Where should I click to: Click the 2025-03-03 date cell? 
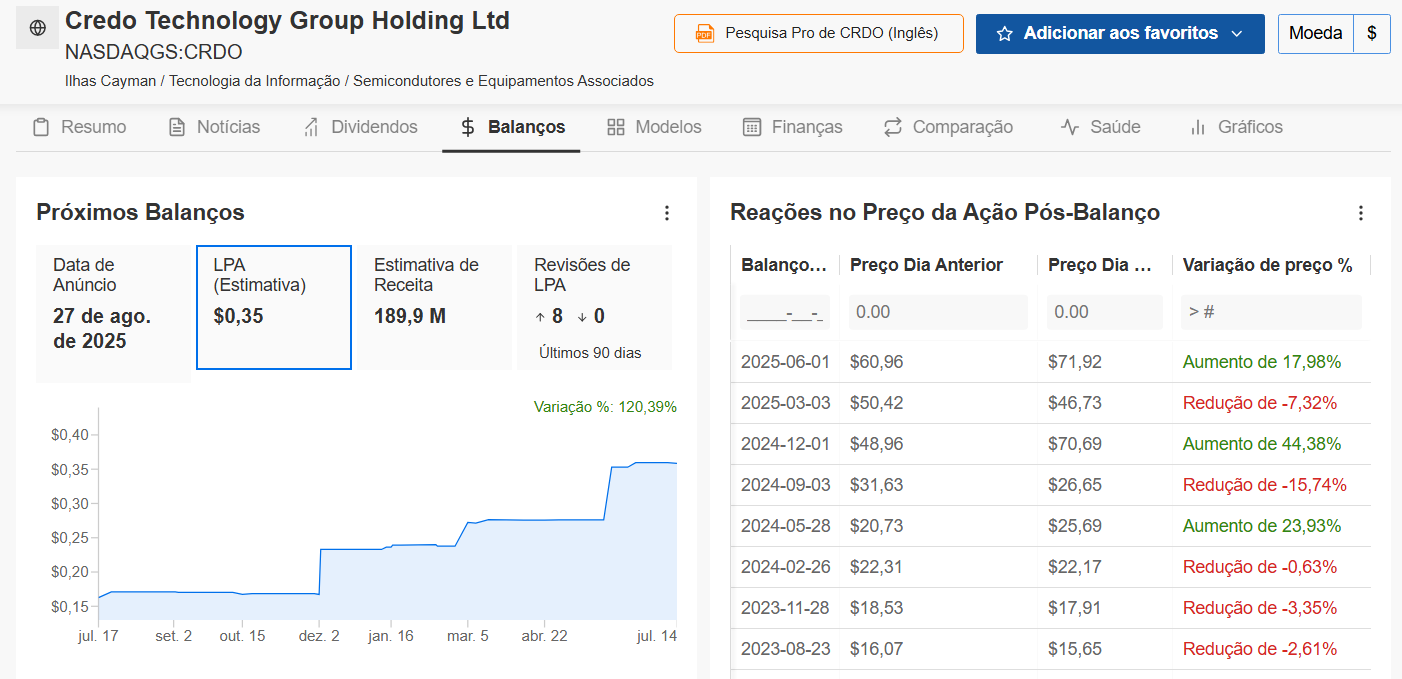[785, 403]
